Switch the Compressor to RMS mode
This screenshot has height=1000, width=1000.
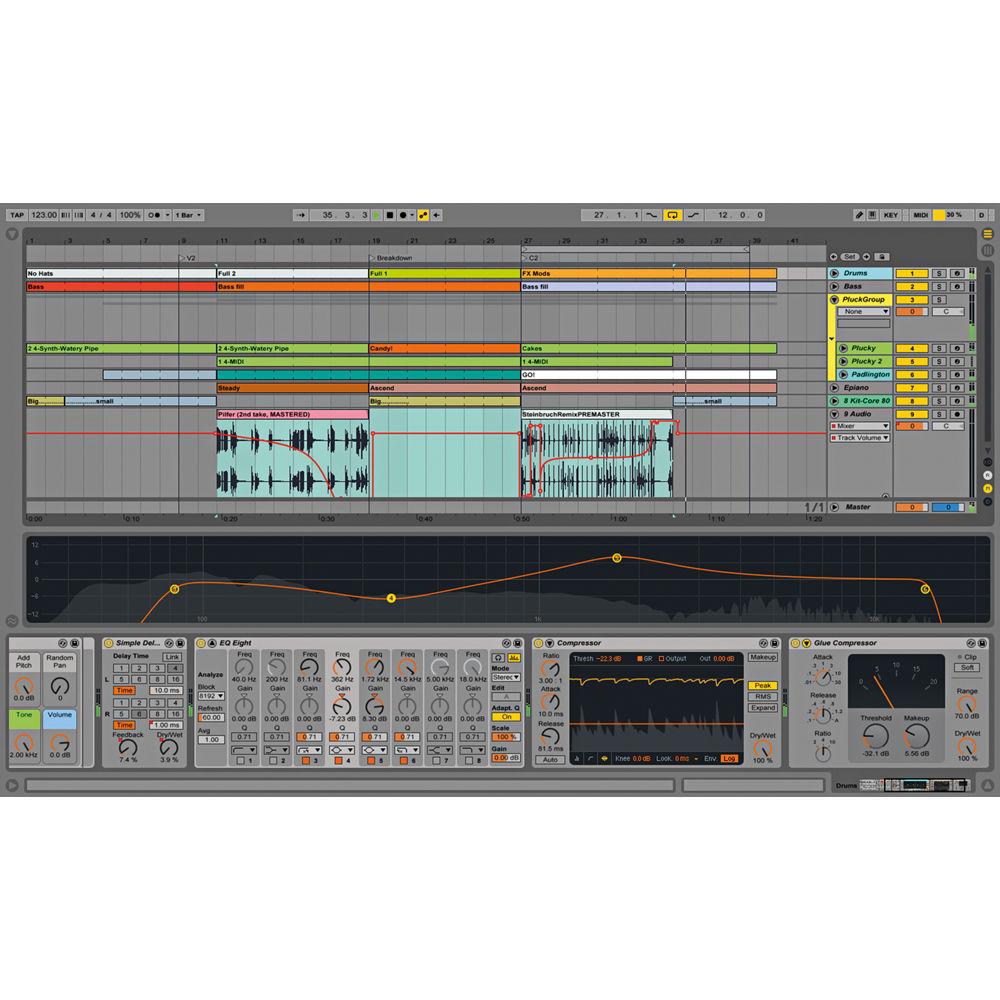pyautogui.click(x=763, y=697)
